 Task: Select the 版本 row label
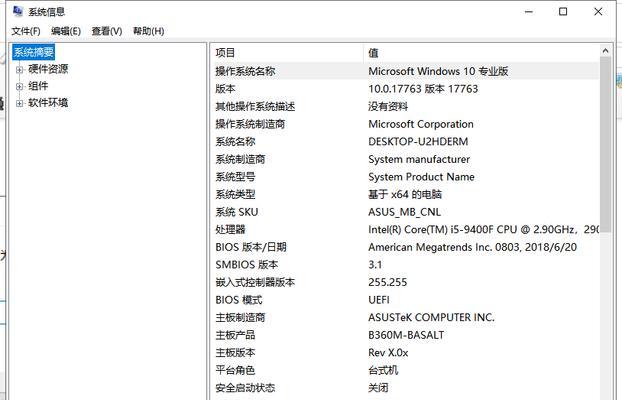point(225,89)
